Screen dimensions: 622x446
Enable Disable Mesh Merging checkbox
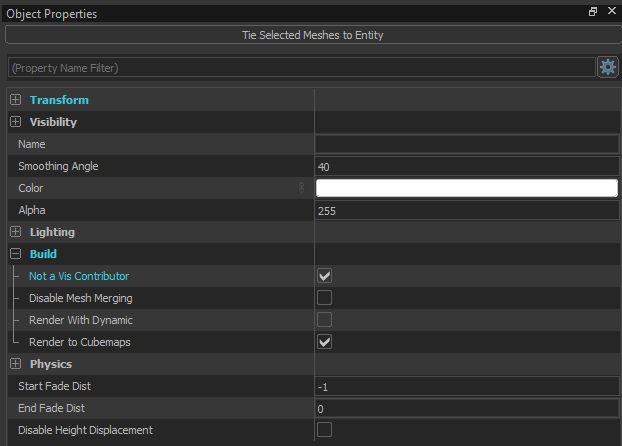pyautogui.click(x=324, y=298)
